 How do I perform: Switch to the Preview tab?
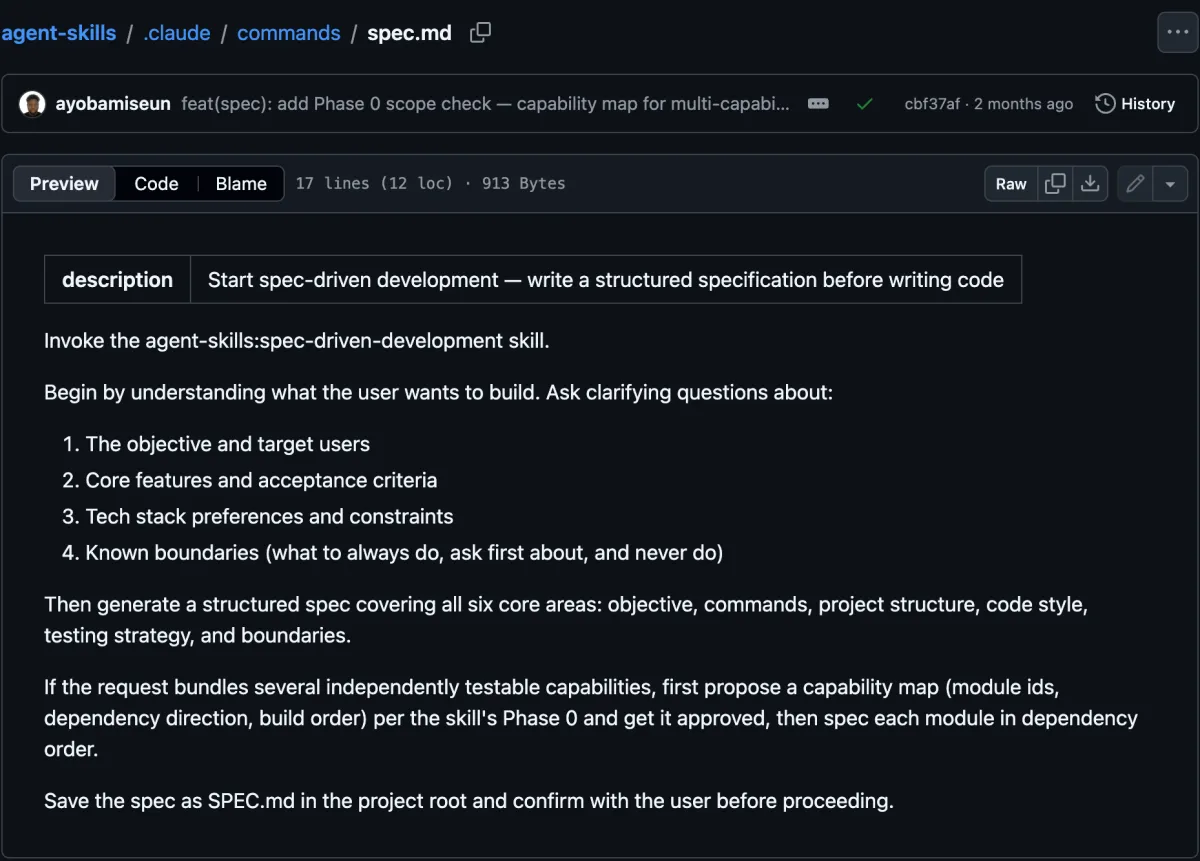coord(64,184)
